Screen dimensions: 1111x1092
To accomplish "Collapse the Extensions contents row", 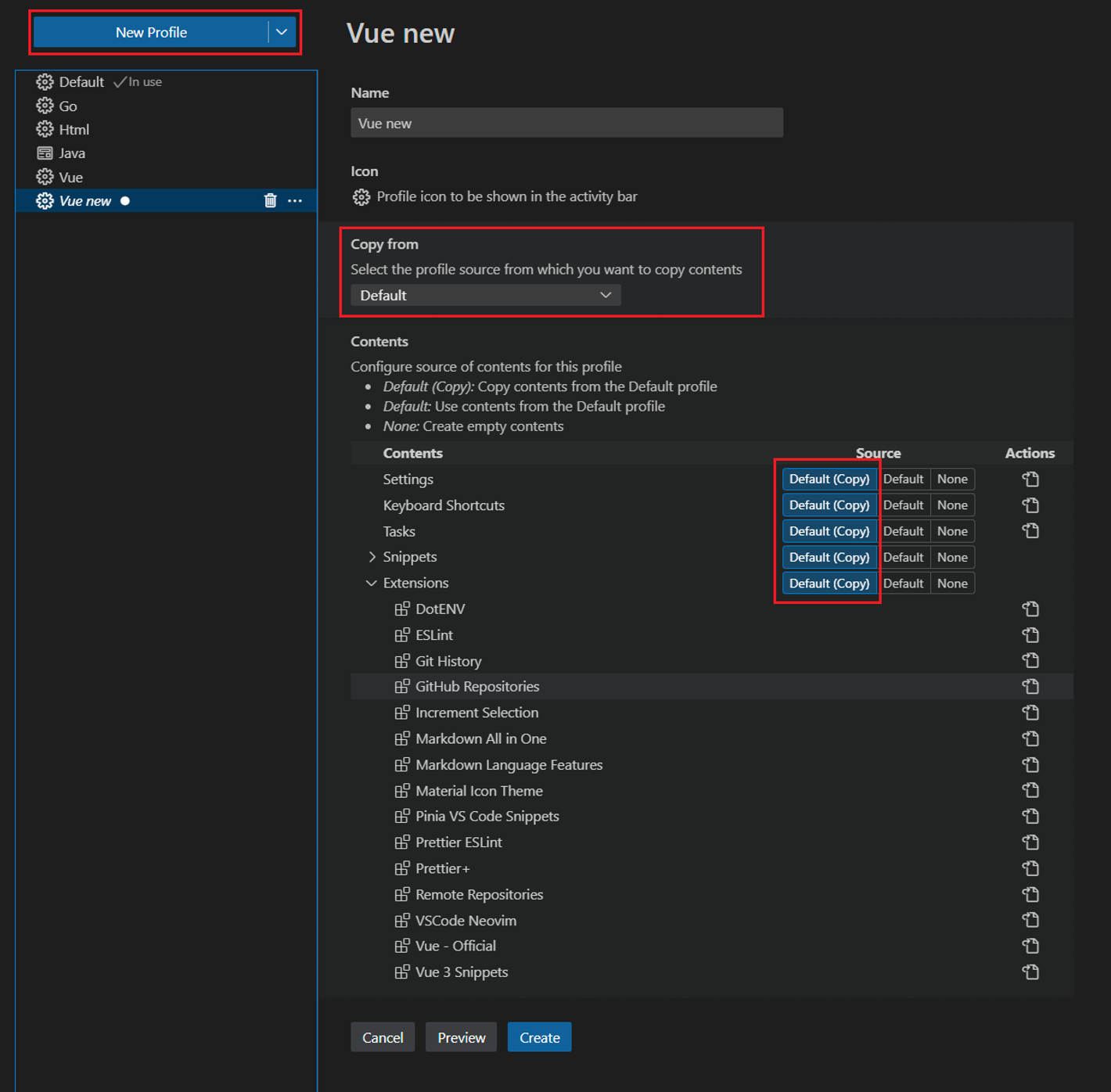I will [371, 583].
